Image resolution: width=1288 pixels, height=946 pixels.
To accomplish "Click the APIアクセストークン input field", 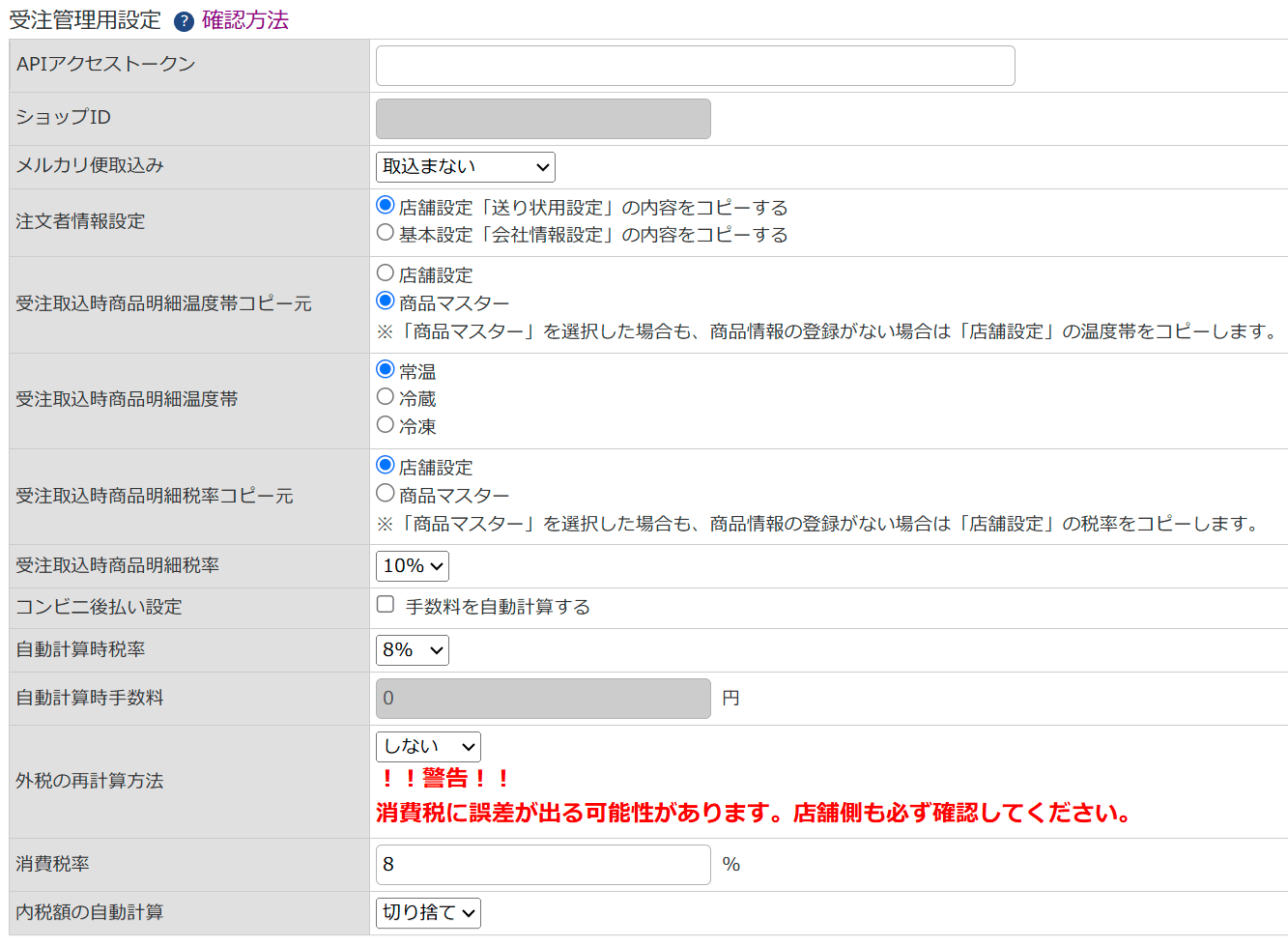I will tap(694, 65).
